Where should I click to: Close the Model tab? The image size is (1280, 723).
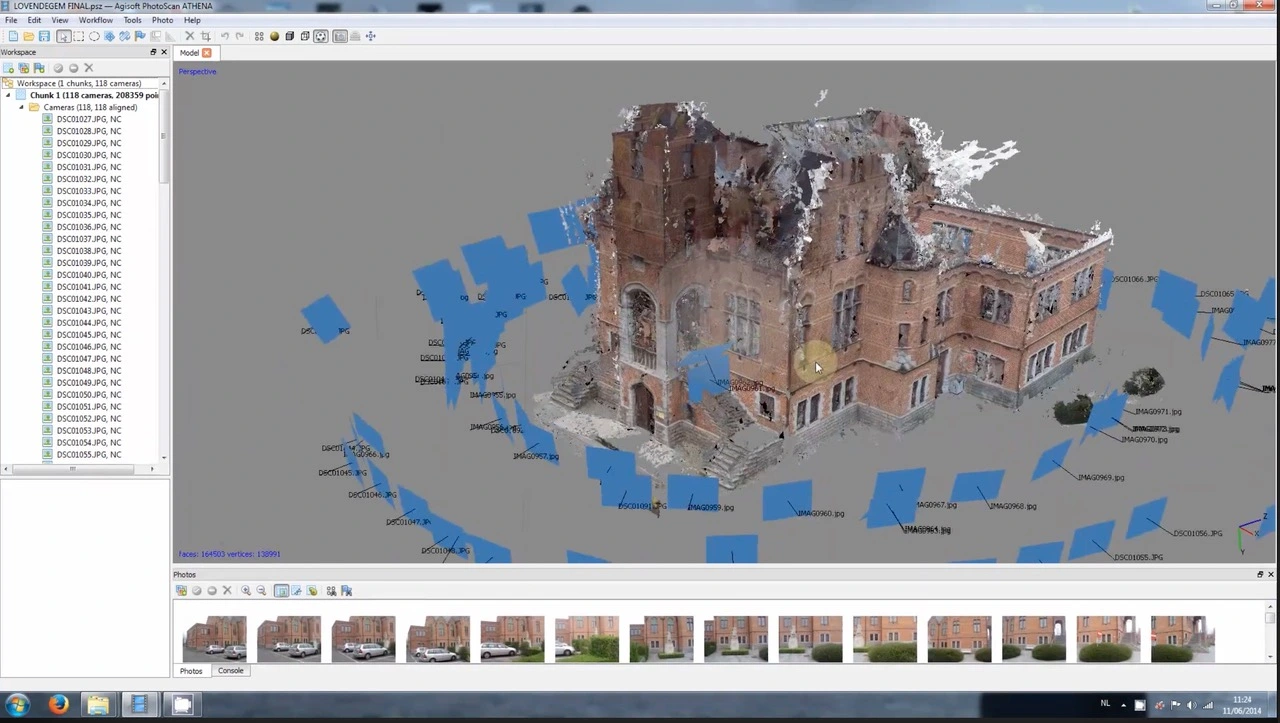click(x=207, y=53)
